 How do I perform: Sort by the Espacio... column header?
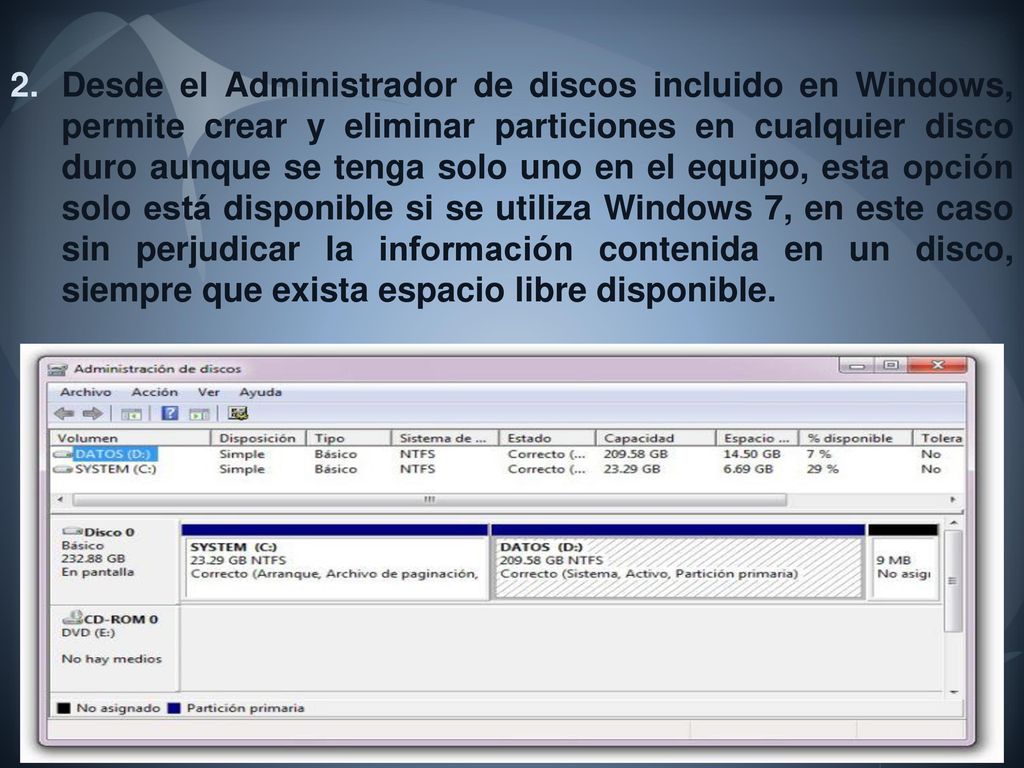pyautogui.click(x=757, y=438)
